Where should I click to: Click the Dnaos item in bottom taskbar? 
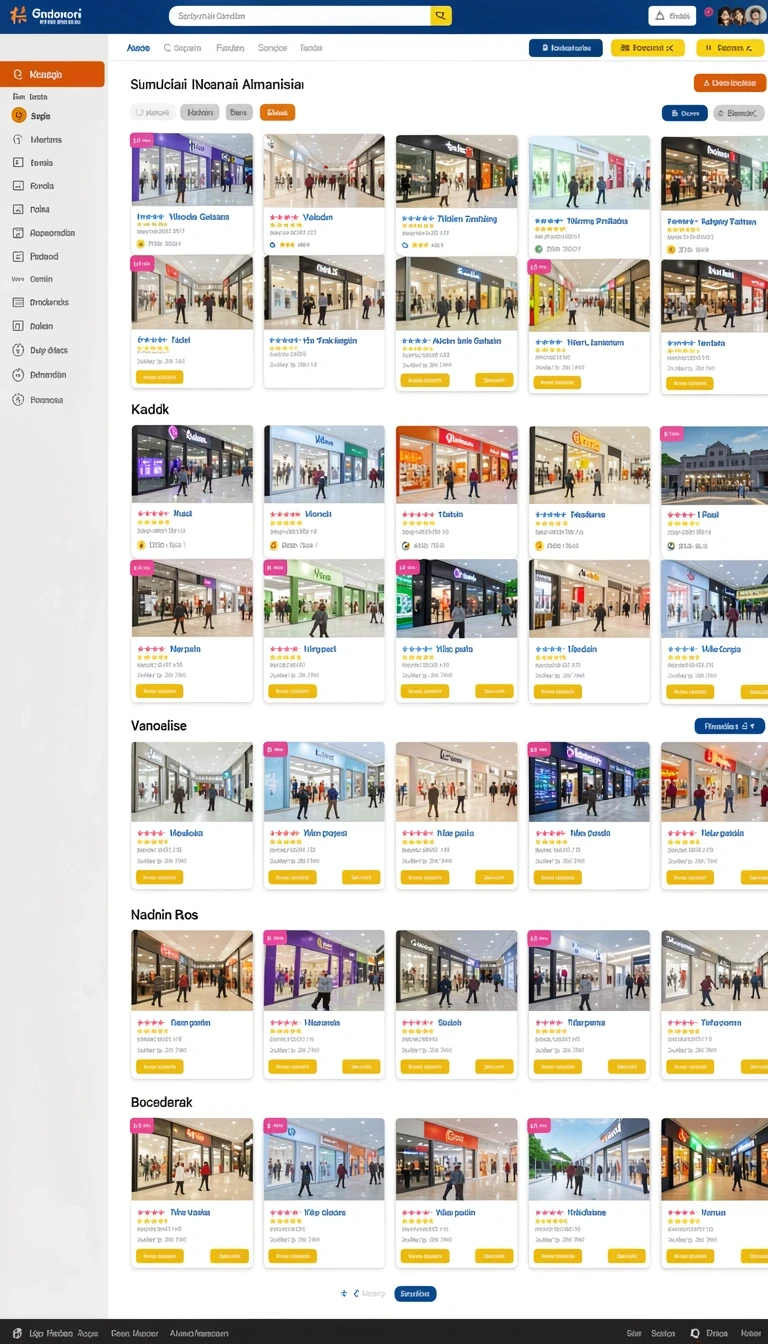coord(717,1334)
